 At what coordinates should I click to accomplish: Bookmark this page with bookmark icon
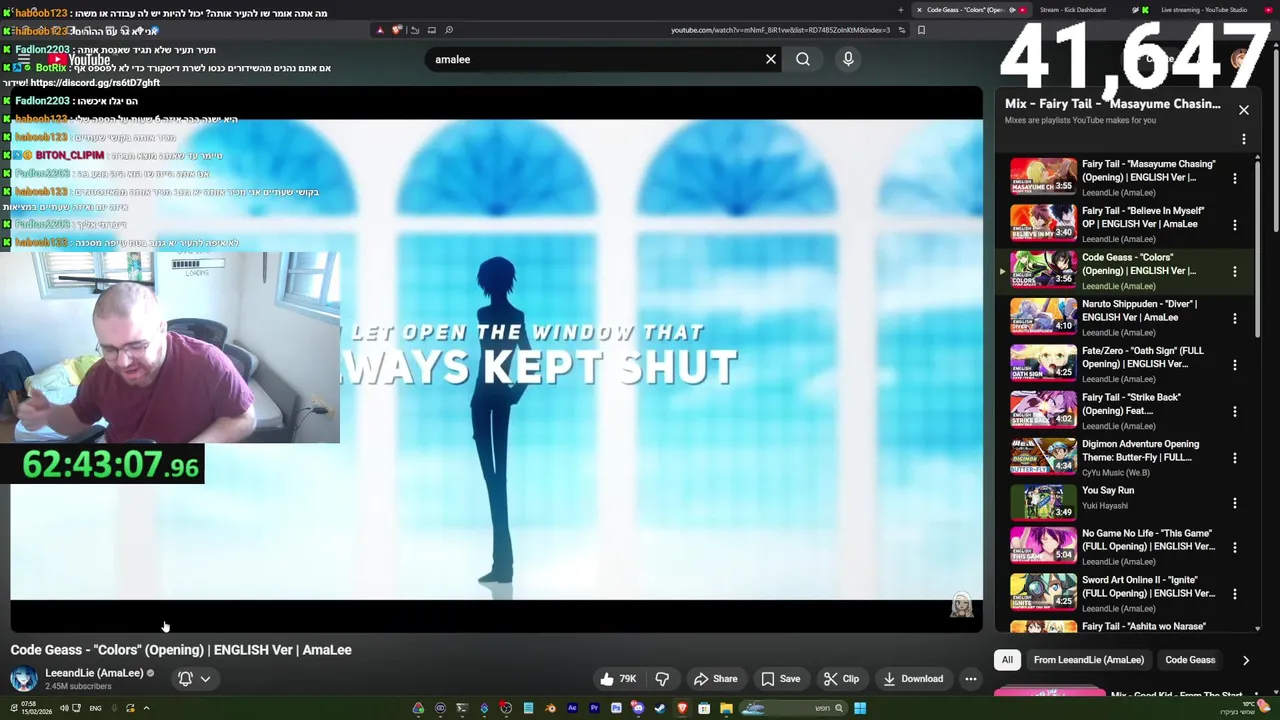click(921, 30)
